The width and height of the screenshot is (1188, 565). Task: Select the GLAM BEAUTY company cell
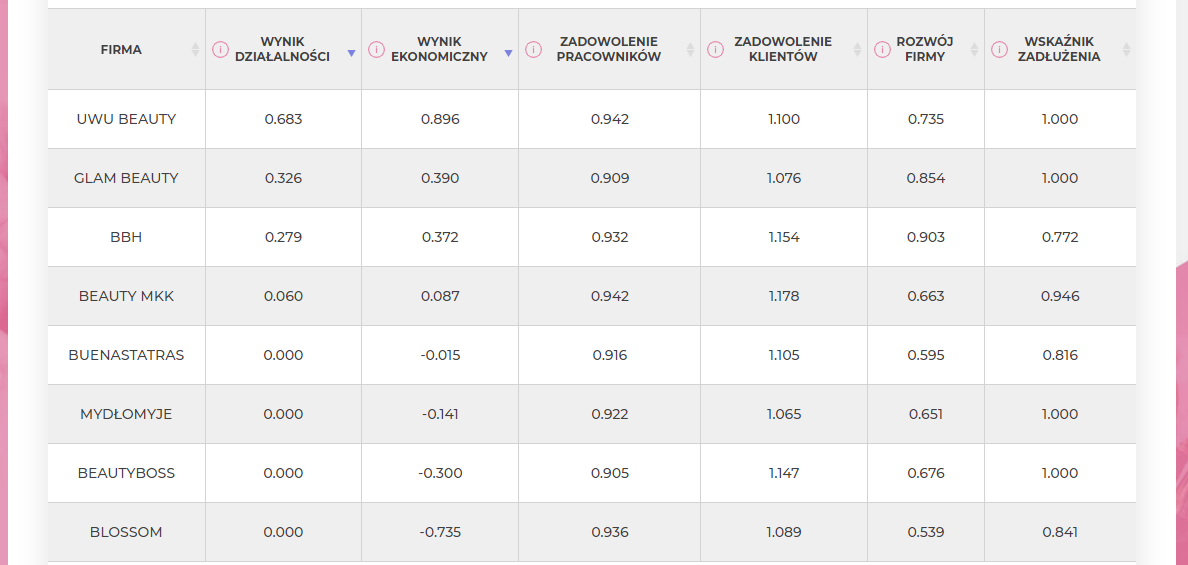[x=127, y=179]
